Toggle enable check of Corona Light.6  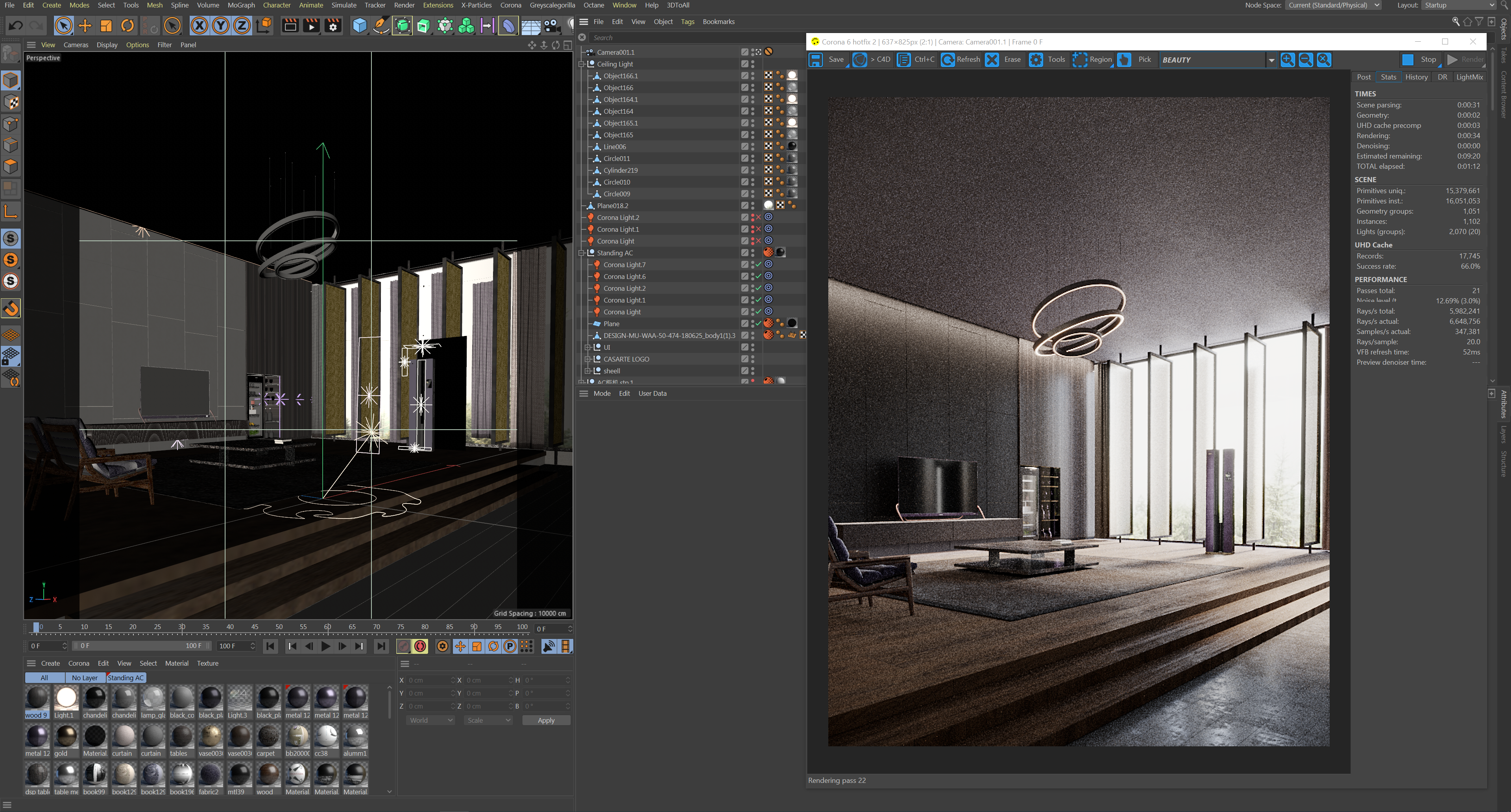(x=758, y=276)
